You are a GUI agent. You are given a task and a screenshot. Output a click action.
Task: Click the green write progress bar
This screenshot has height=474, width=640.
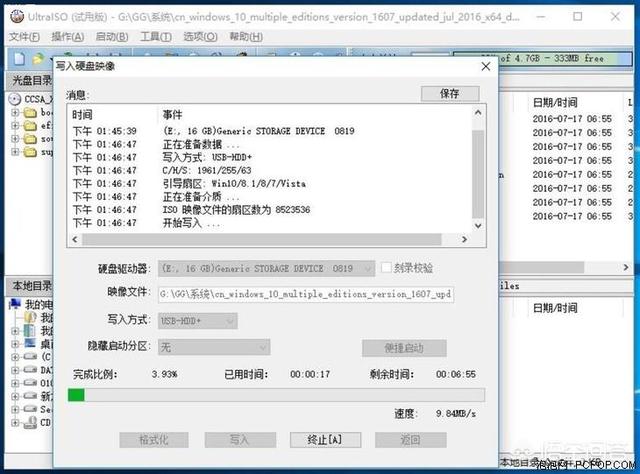pyautogui.click(x=76, y=395)
